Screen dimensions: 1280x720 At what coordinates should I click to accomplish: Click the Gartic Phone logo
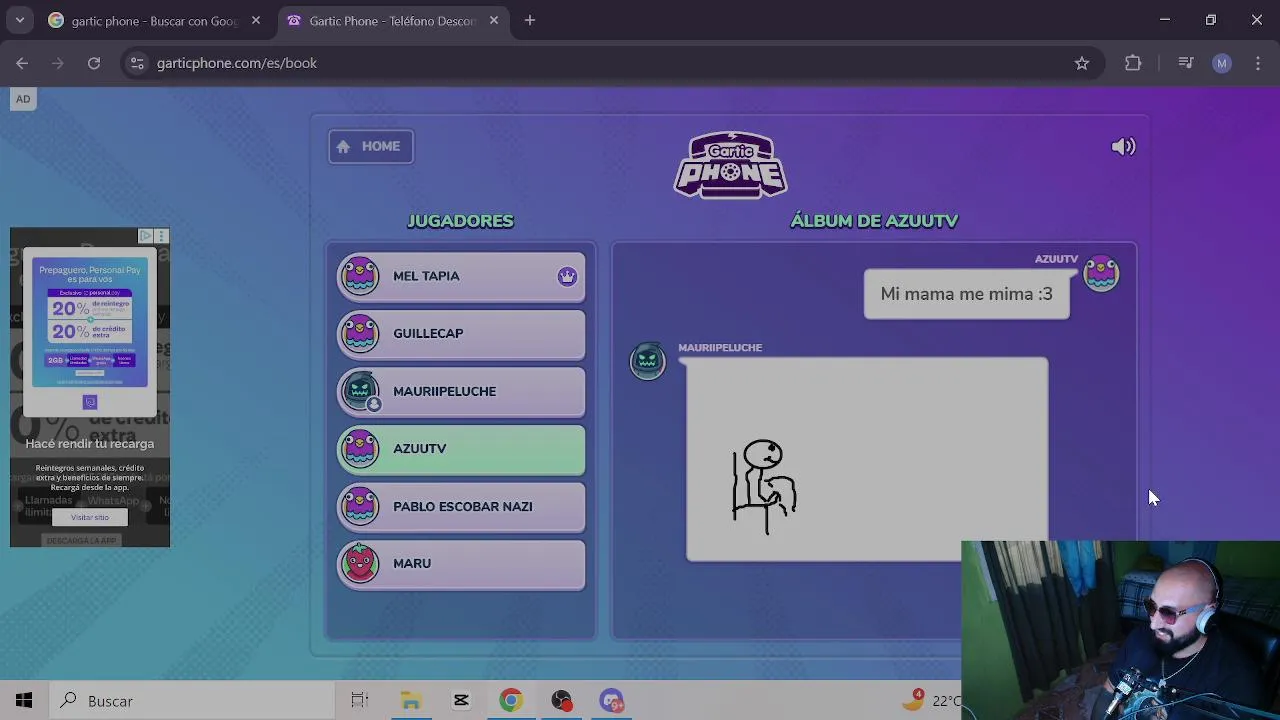(x=730, y=164)
